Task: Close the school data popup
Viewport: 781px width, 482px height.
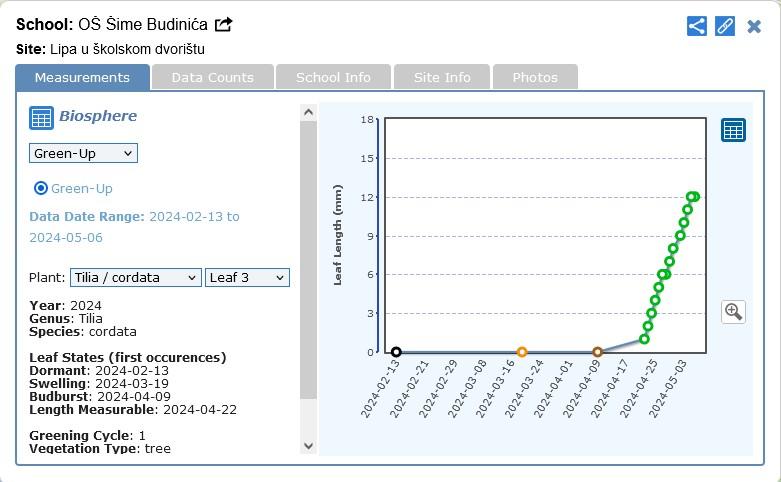Action: pyautogui.click(x=754, y=26)
